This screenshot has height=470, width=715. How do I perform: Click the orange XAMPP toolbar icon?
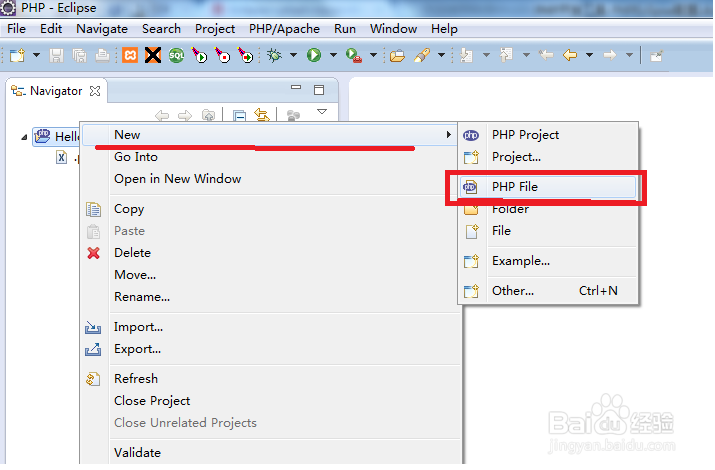(130, 56)
